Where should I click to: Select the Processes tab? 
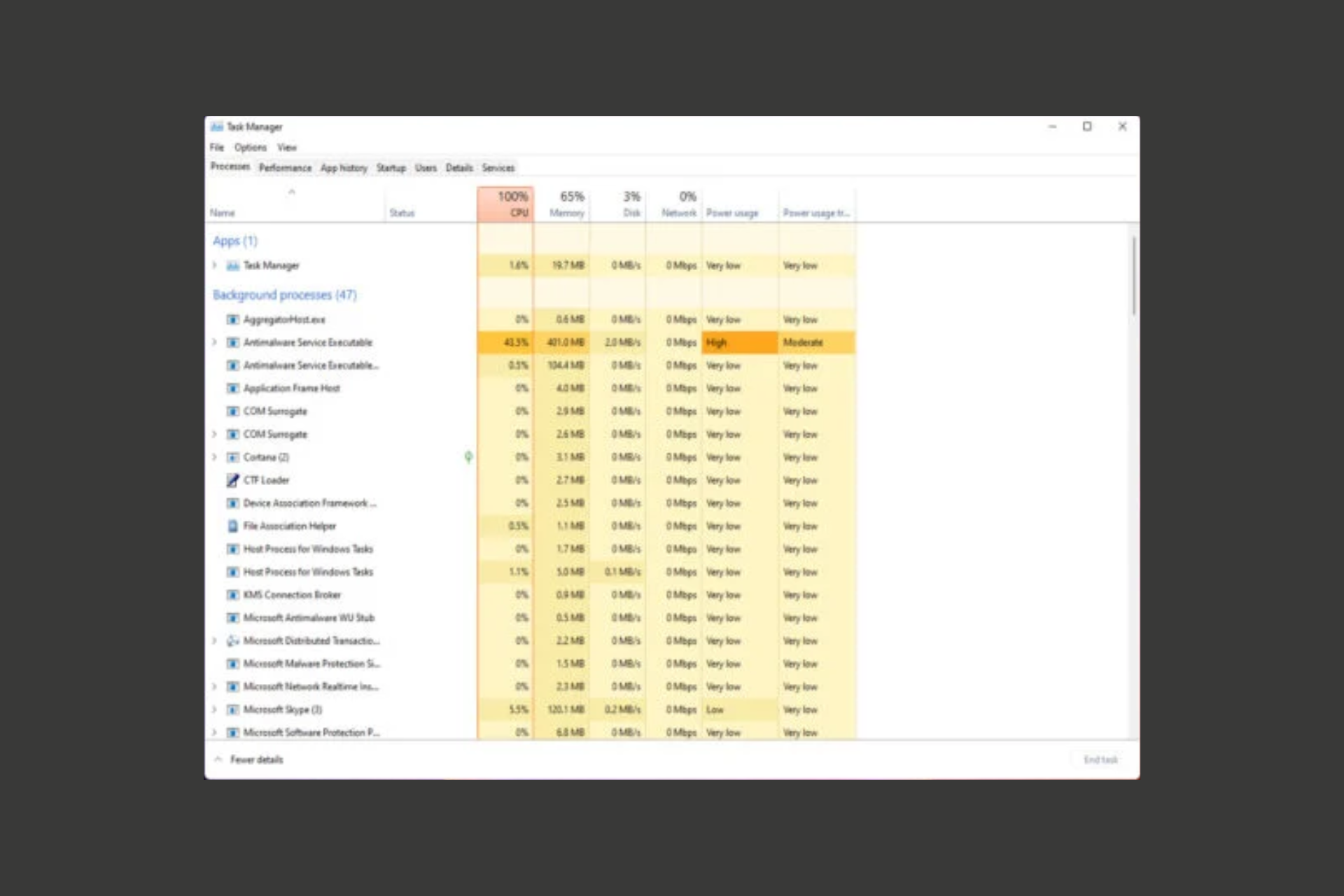(230, 167)
